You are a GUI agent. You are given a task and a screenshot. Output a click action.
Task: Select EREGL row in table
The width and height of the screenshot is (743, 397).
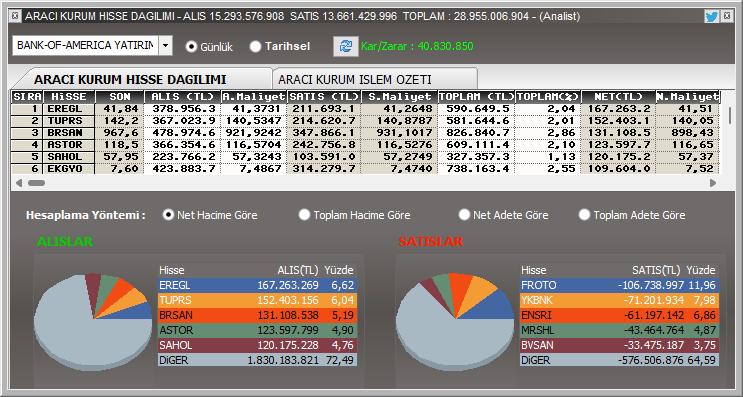(365, 109)
